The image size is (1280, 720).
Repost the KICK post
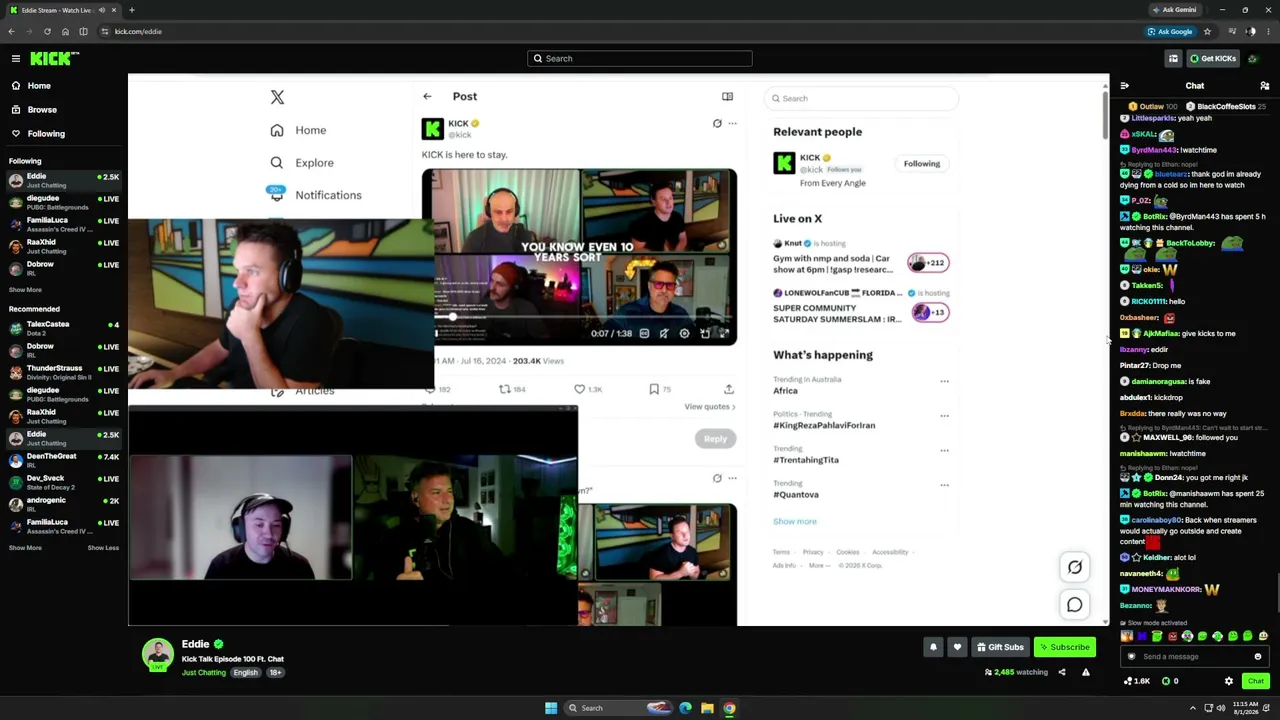505,389
